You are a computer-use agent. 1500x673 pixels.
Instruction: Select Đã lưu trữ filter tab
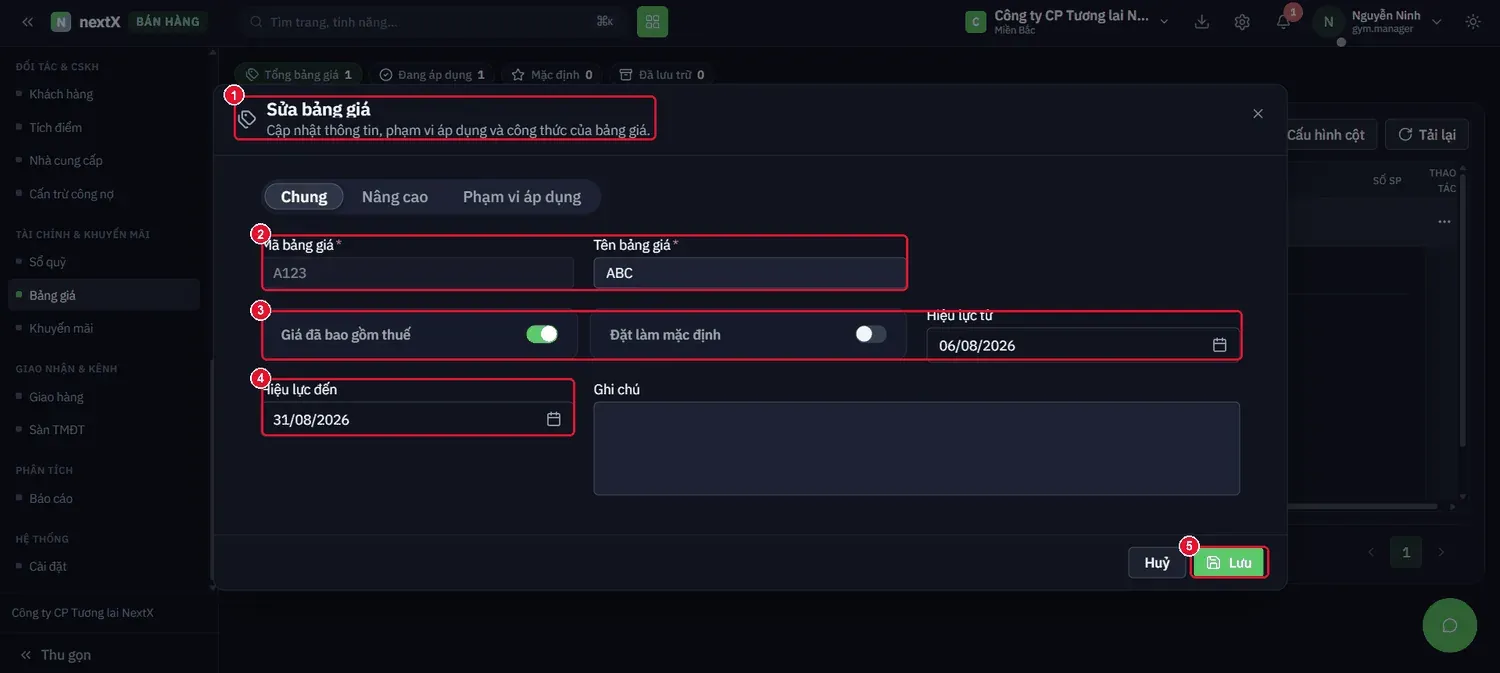662,75
